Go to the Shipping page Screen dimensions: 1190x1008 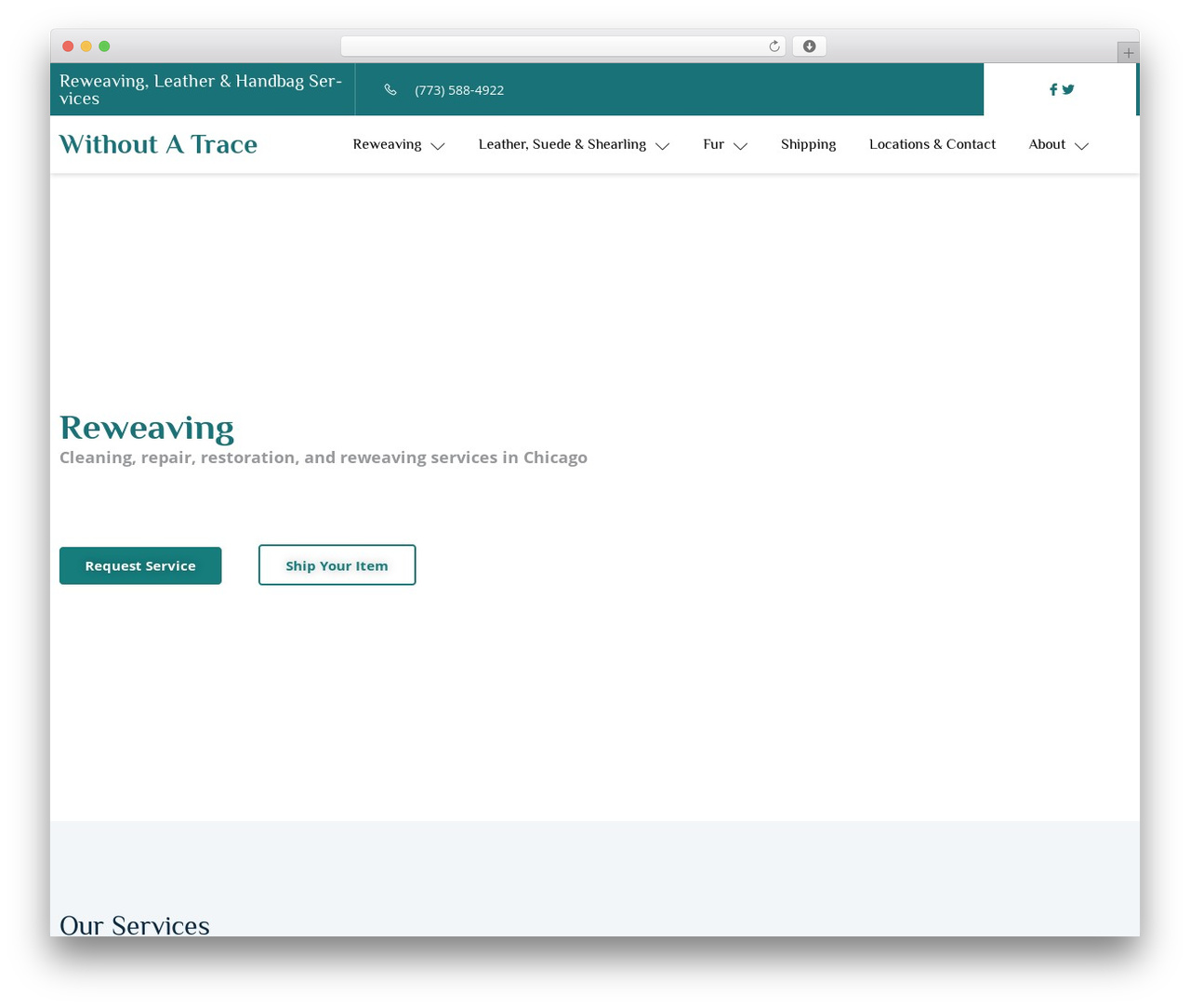[808, 144]
